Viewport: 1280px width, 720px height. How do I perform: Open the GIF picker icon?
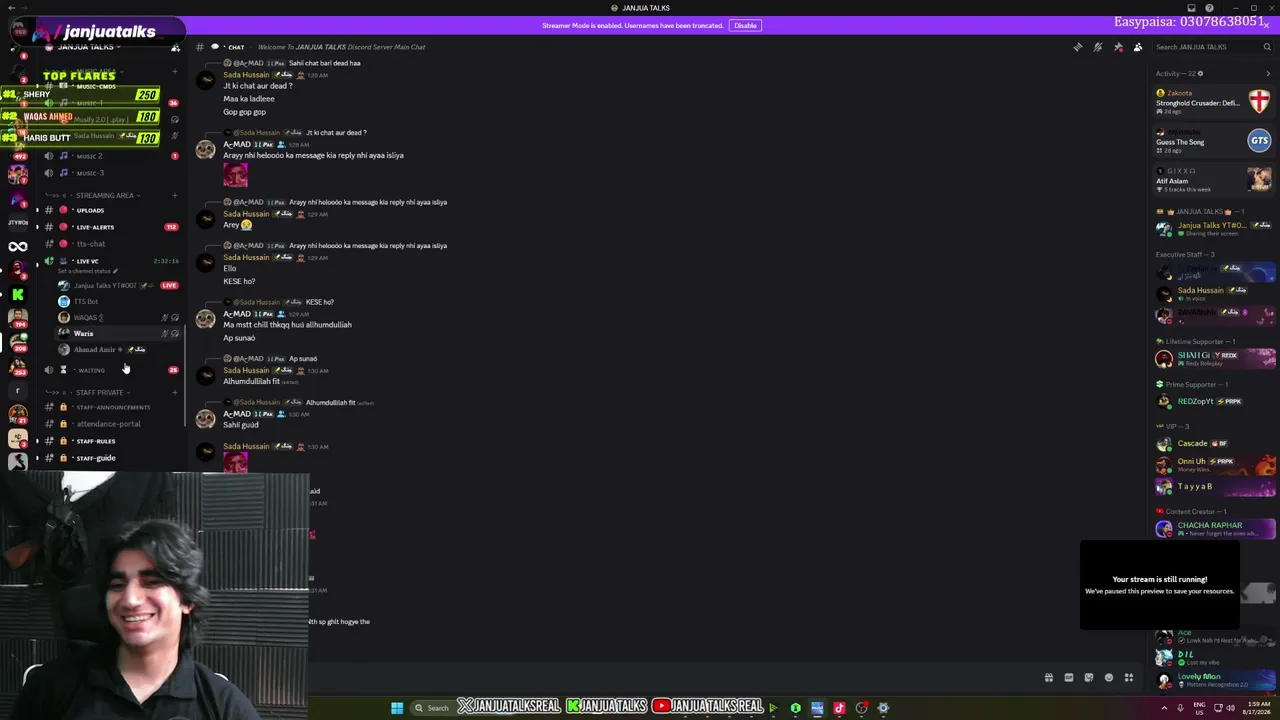pos(1069,678)
